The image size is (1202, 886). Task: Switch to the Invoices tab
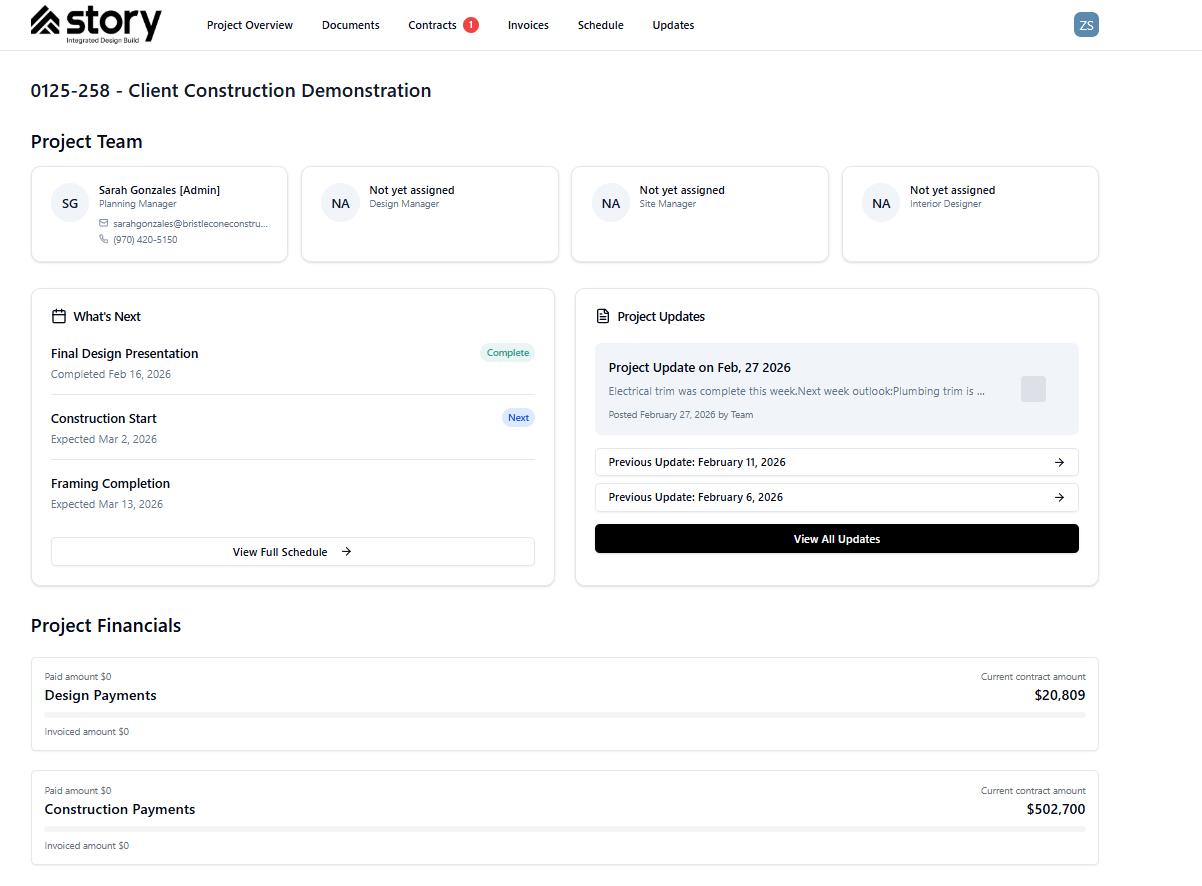(528, 25)
